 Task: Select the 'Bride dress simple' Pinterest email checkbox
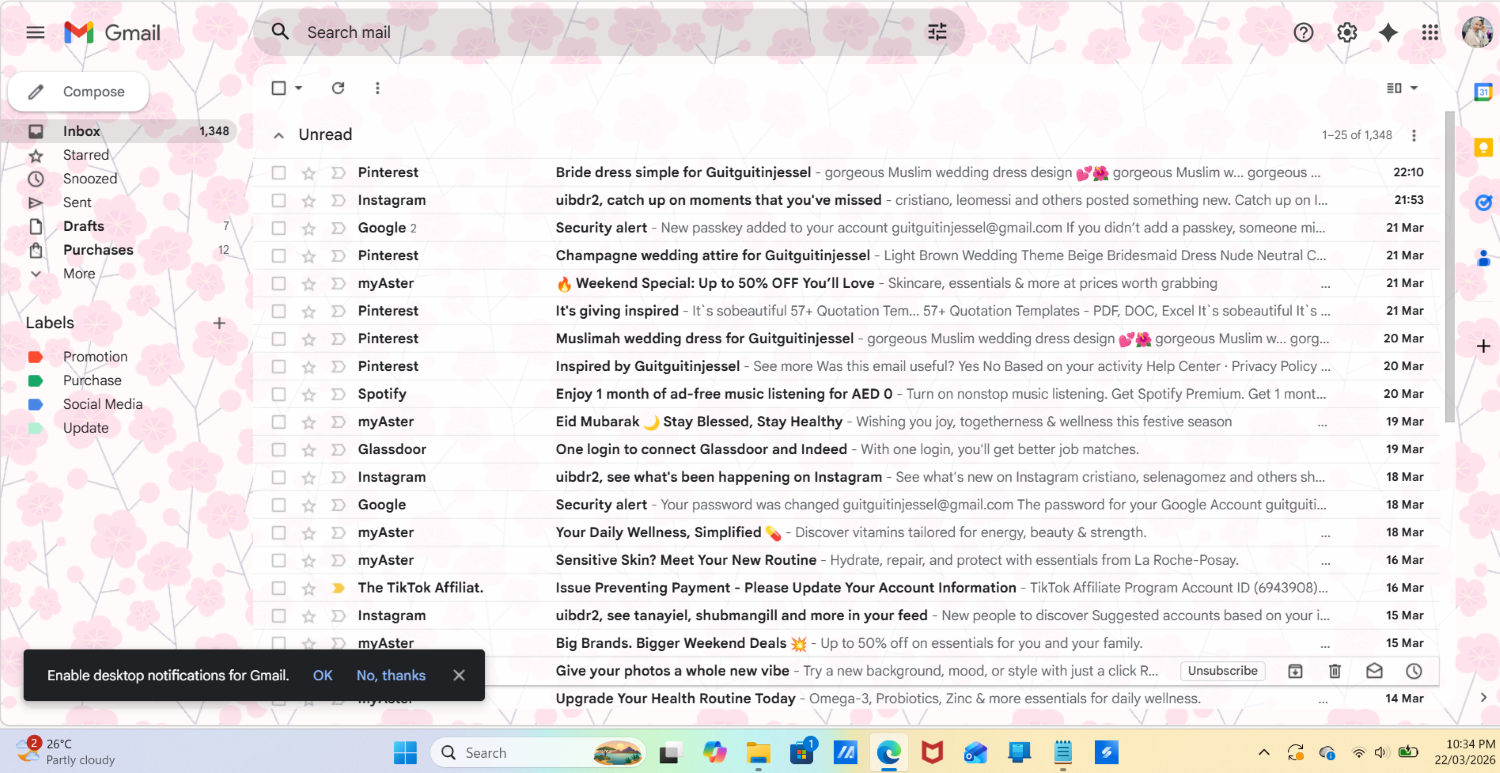click(279, 173)
